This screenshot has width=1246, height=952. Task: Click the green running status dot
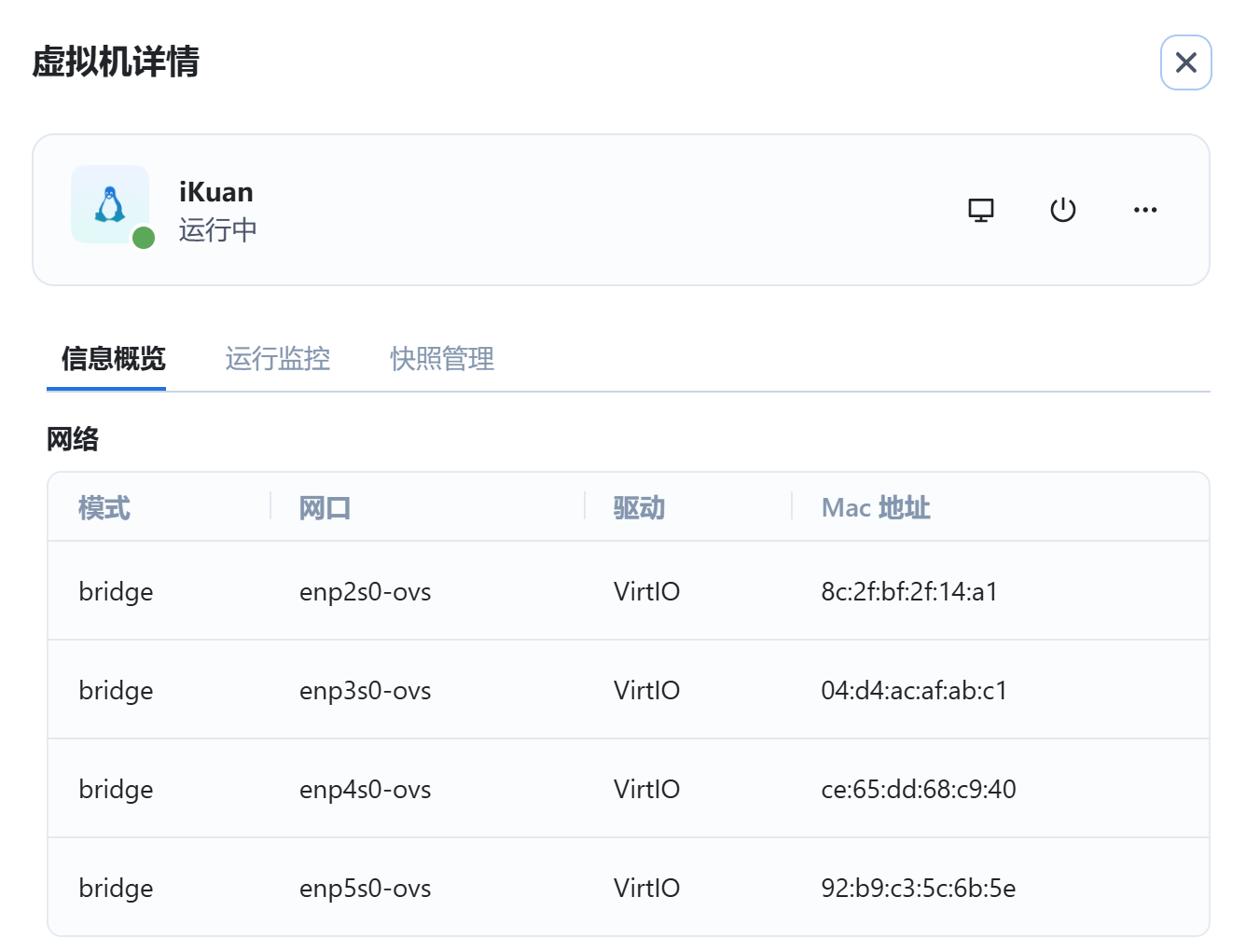[143, 238]
